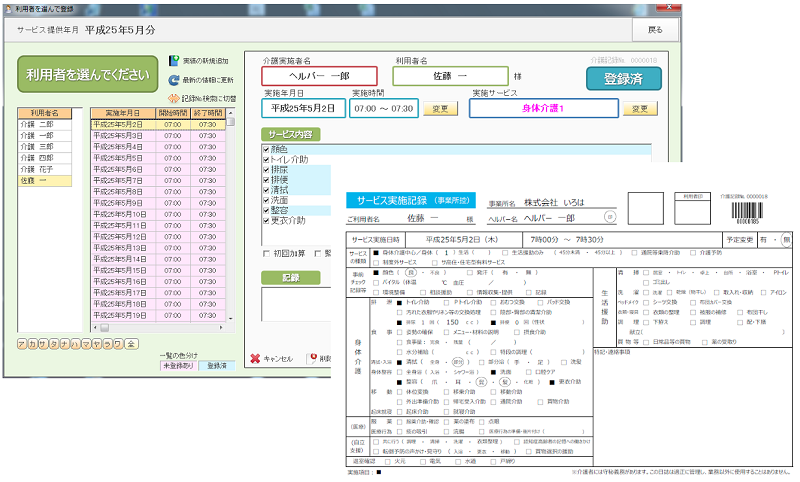Click the horizontal scrollbar left arrow

coord(95,327)
